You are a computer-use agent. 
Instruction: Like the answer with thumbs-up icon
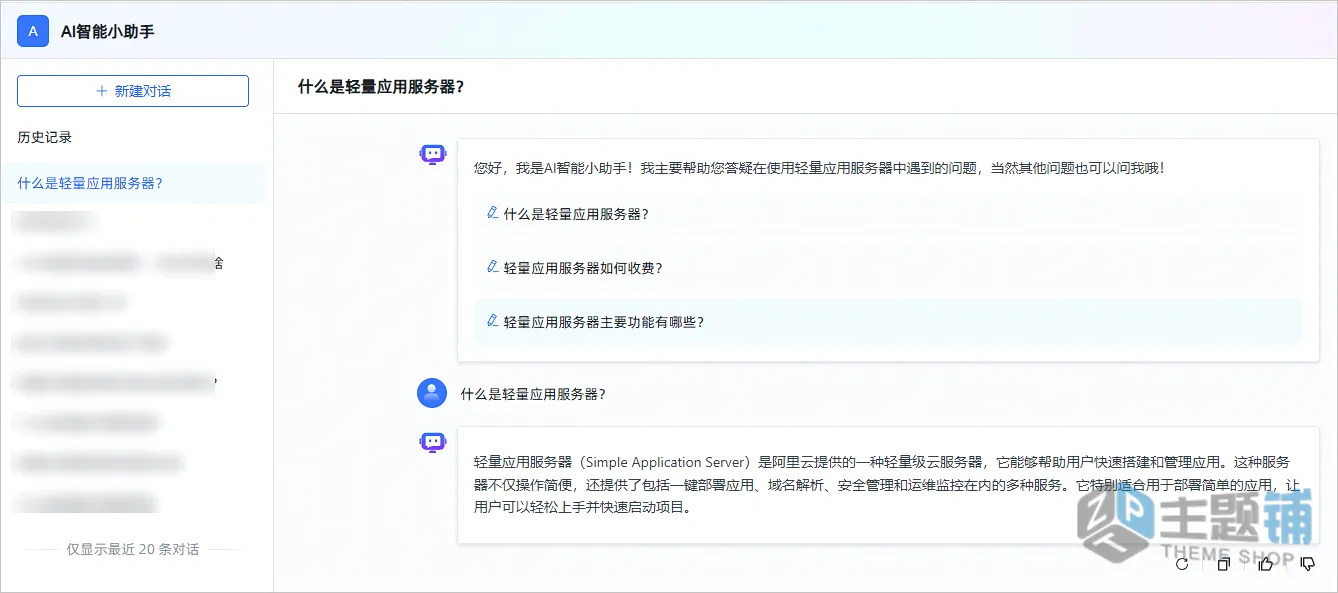coord(1266,564)
